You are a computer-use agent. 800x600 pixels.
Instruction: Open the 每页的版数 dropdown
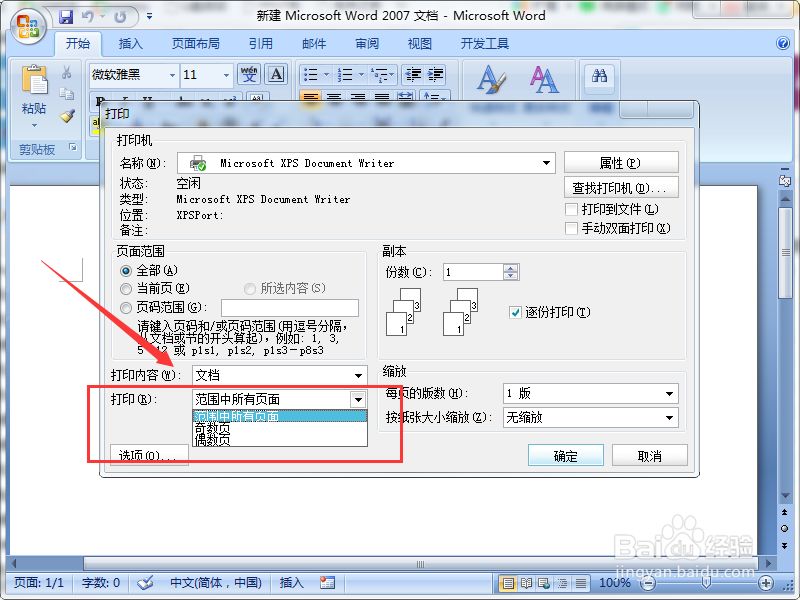click(669, 393)
